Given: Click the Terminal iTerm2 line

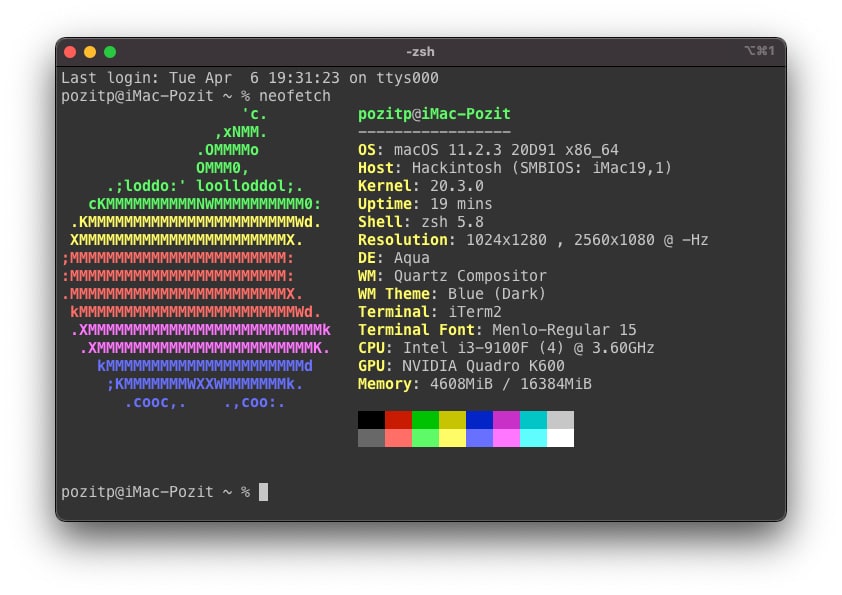Looking at the screenshot, I should tap(430, 312).
